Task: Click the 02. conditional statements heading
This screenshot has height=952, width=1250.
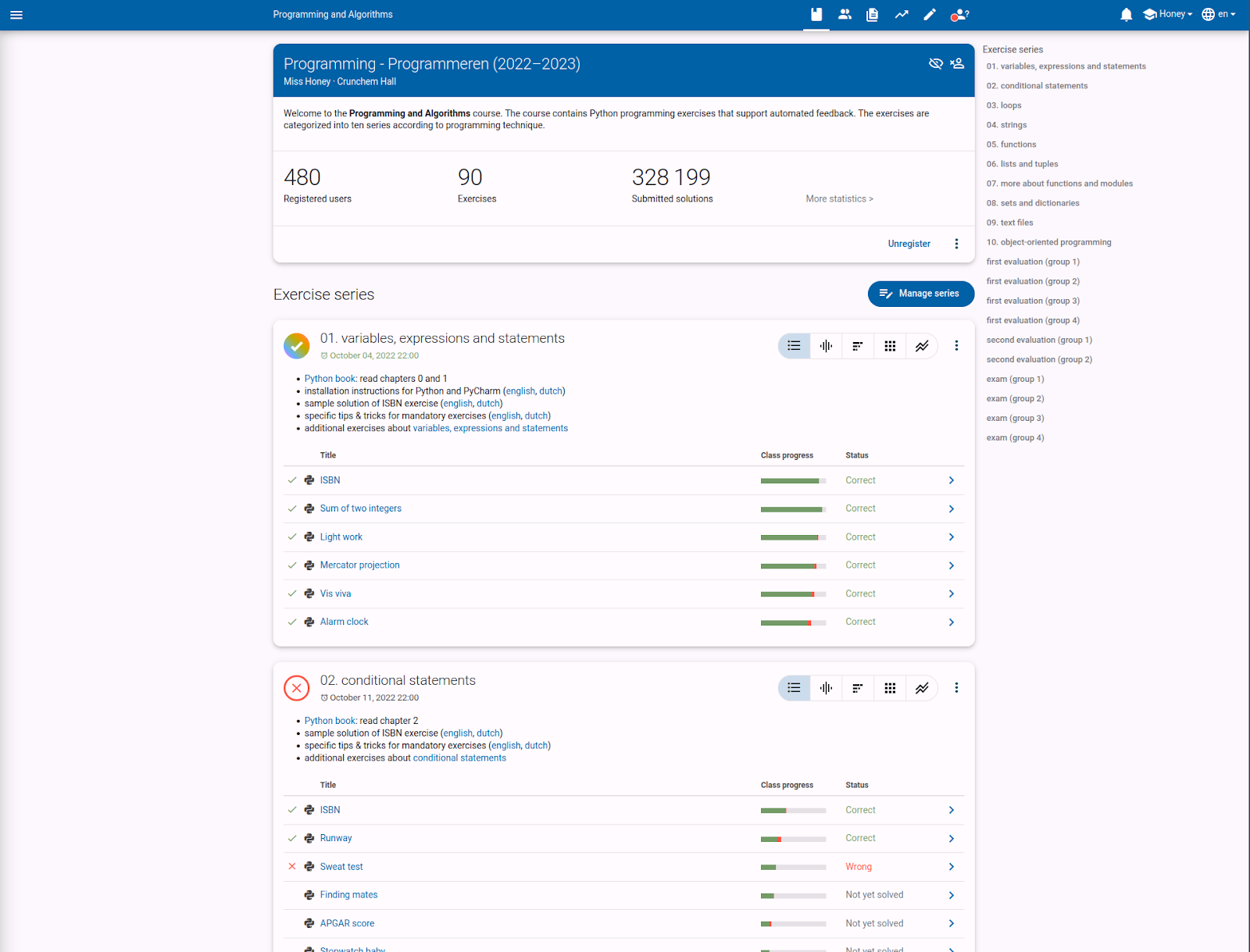Action: [x=398, y=680]
